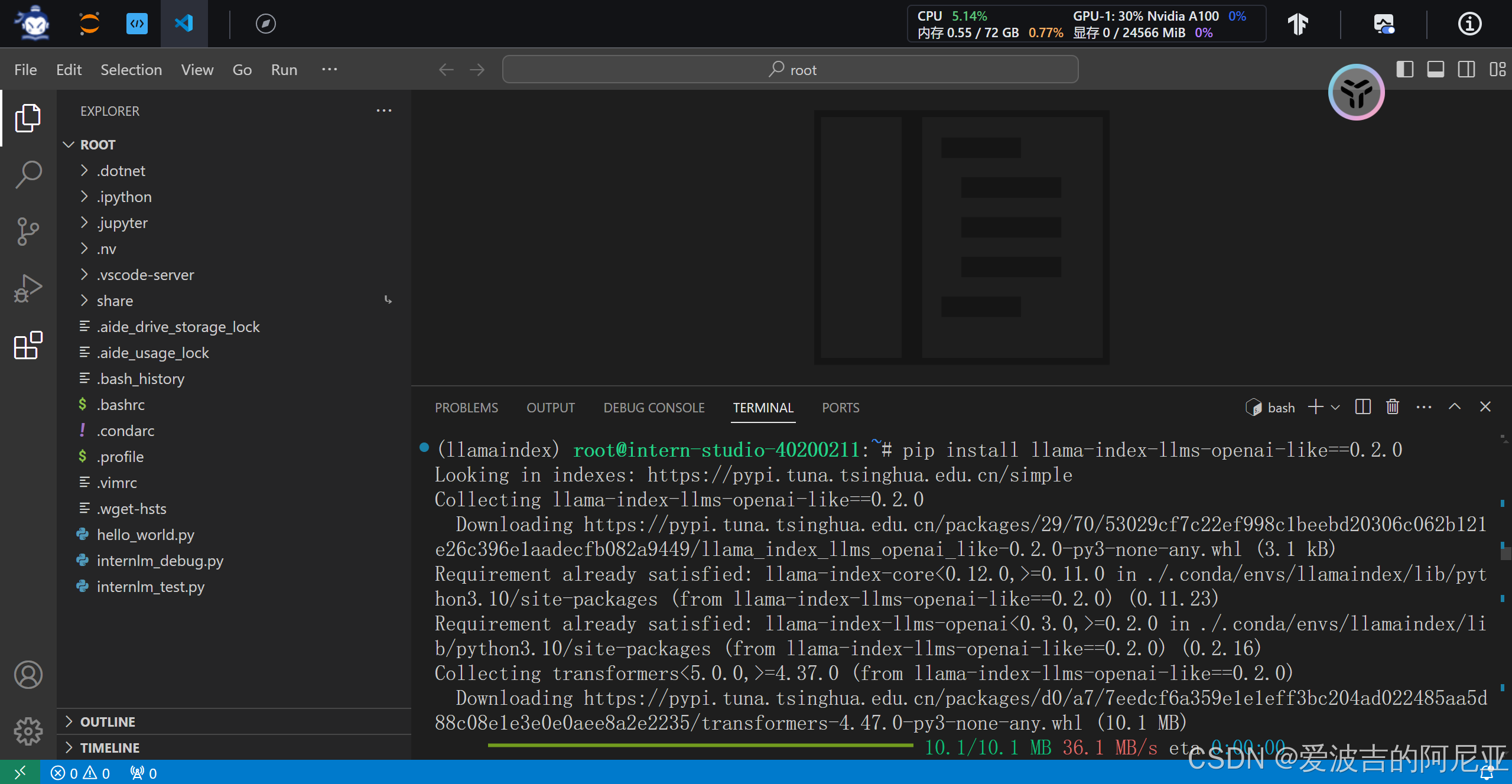1512x784 pixels.
Task: Toggle the Secondary Side Bar layout button
Action: click(1467, 70)
